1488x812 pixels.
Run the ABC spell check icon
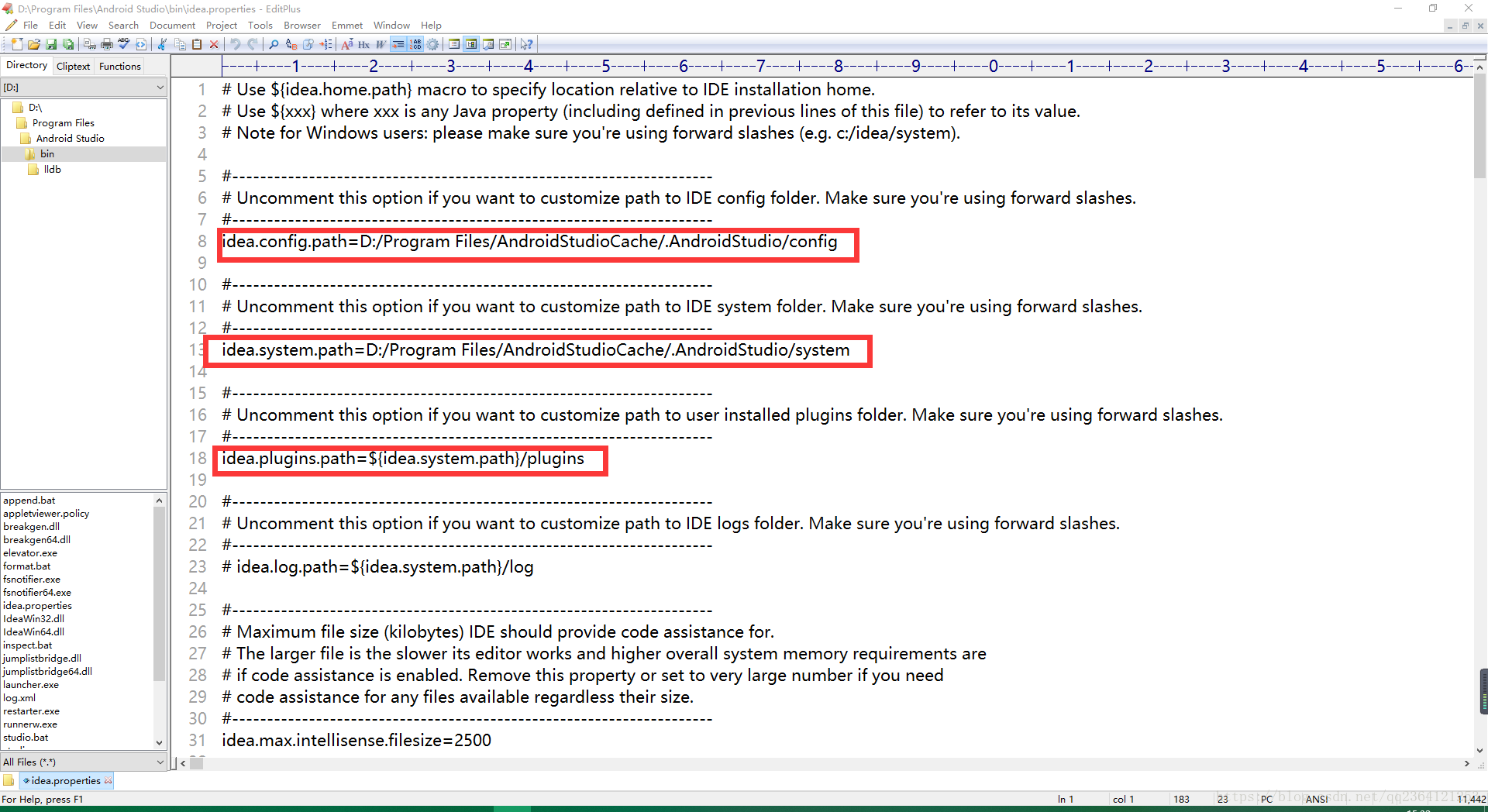click(x=124, y=44)
